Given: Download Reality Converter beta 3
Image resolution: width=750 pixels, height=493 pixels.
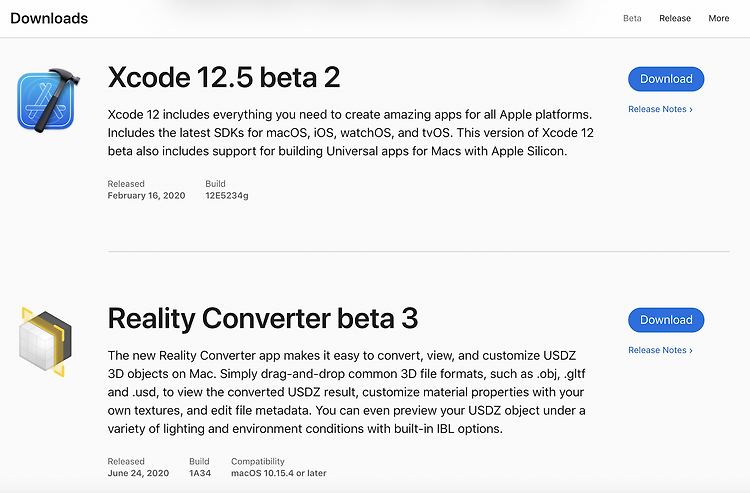Looking at the screenshot, I should [666, 320].
